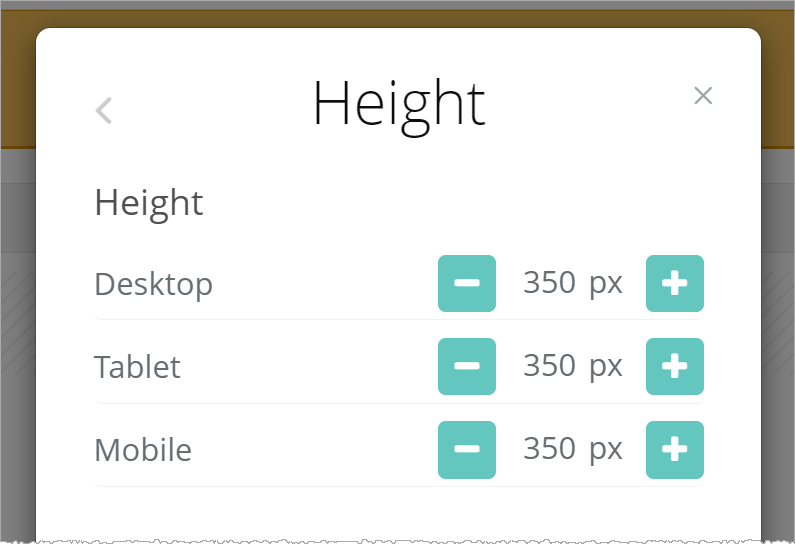
Task: Click the Height section heading
Action: click(149, 203)
